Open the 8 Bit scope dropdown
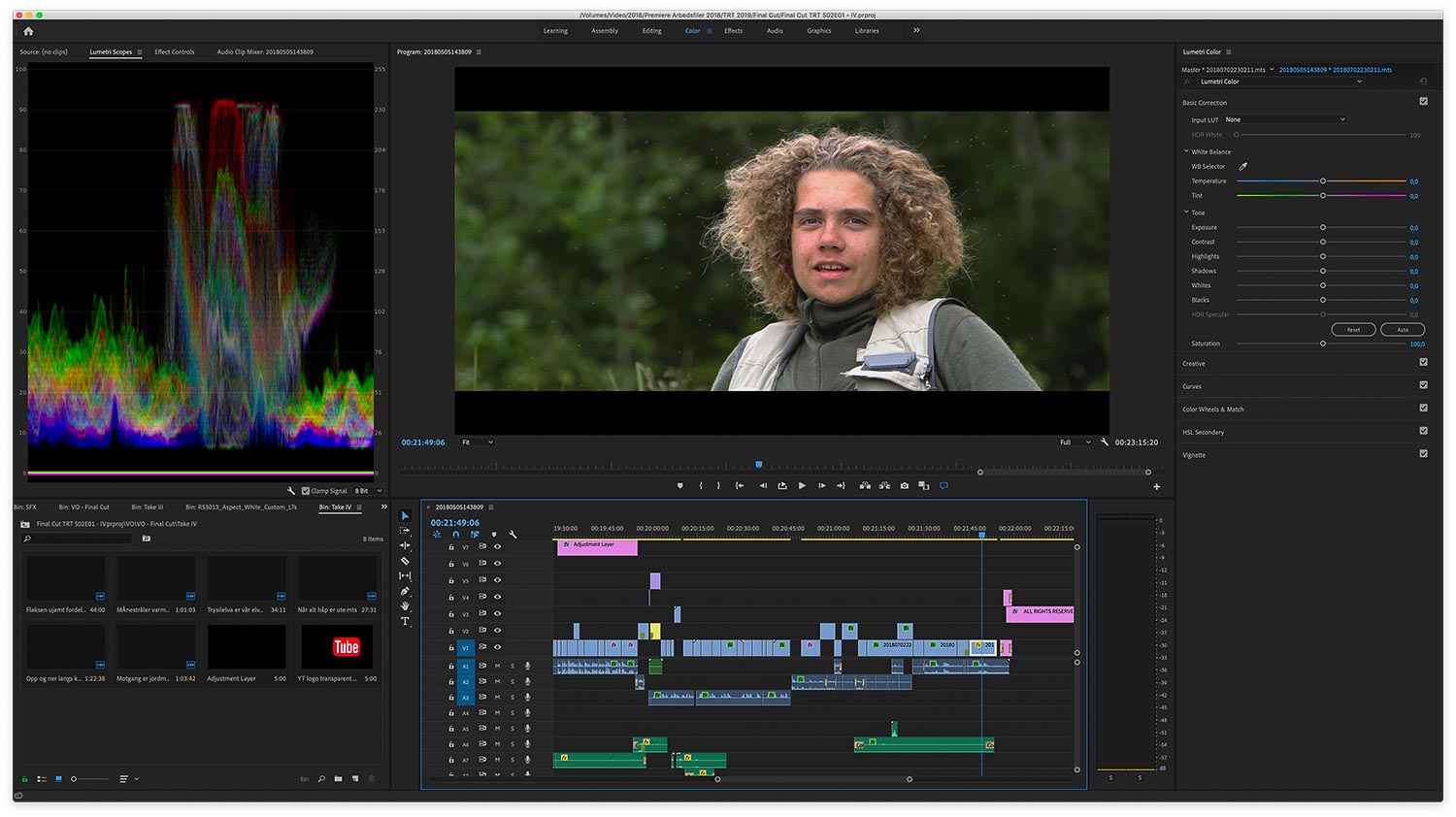1456x817 pixels. click(x=368, y=491)
